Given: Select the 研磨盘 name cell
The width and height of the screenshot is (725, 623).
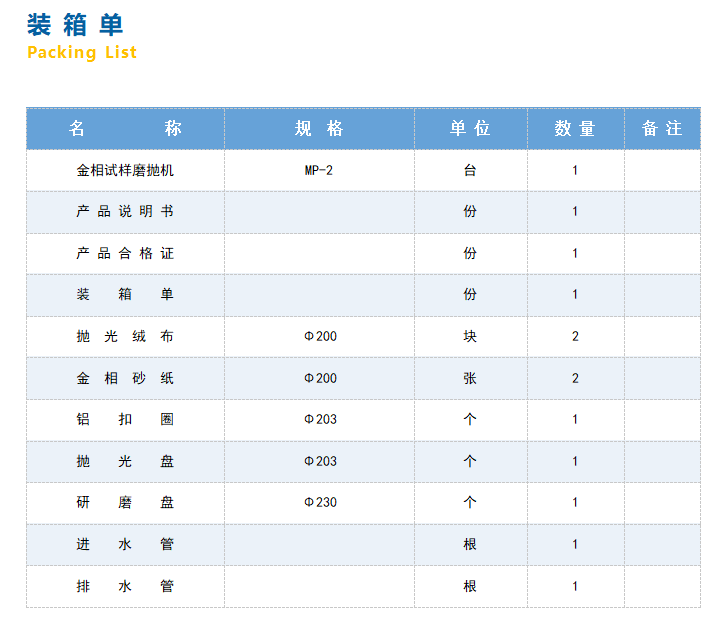Looking at the screenshot, I should pyautogui.click(x=125, y=503).
